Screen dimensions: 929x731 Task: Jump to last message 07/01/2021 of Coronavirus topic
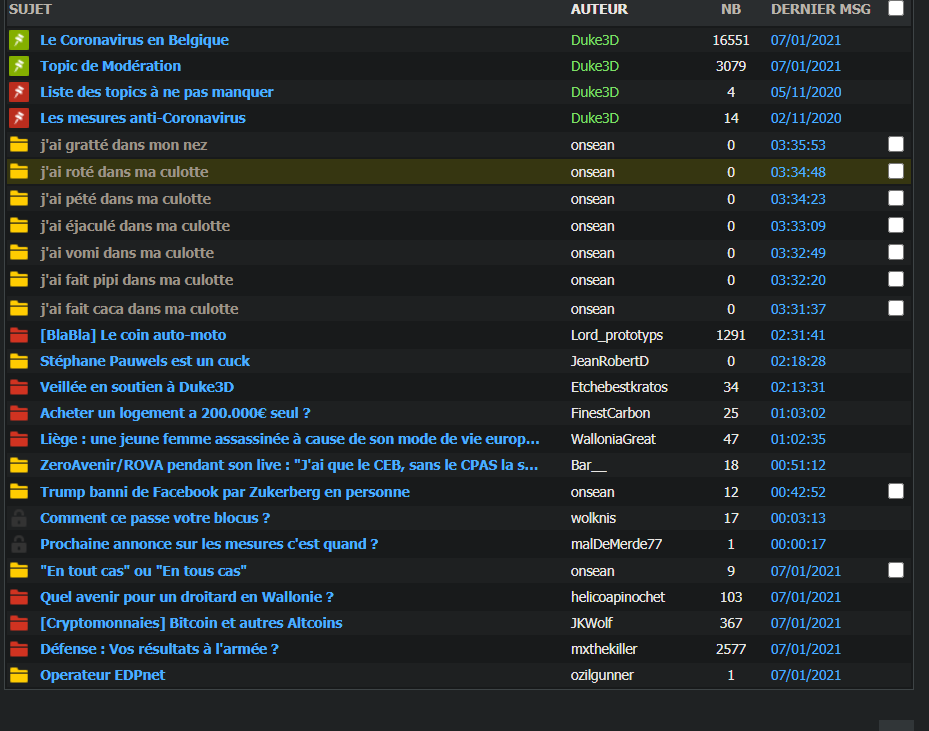coord(806,40)
